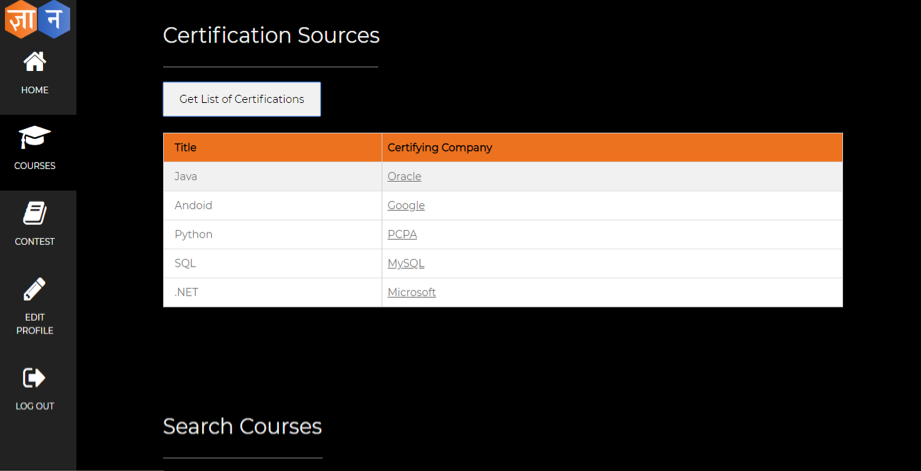Open the CONTEST menu label
This screenshot has height=471, width=921.
click(35, 242)
